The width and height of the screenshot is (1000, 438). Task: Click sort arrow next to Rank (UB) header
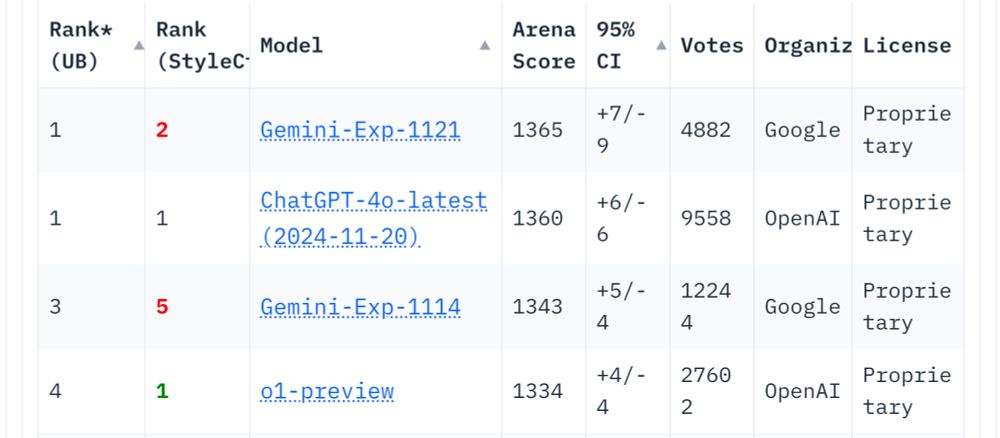click(139, 46)
